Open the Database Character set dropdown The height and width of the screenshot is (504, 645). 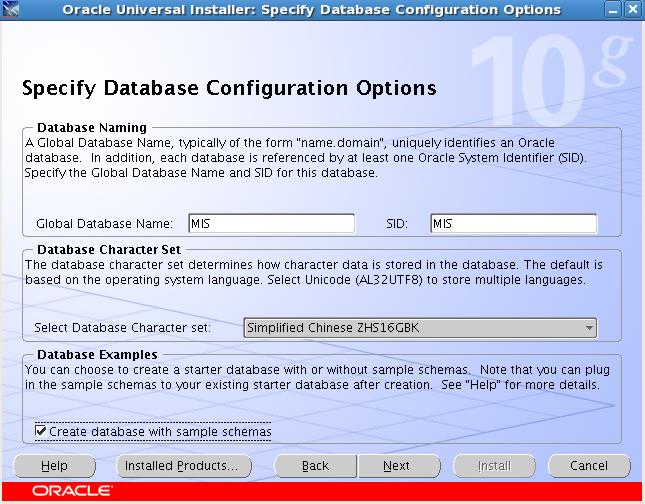[420, 328]
